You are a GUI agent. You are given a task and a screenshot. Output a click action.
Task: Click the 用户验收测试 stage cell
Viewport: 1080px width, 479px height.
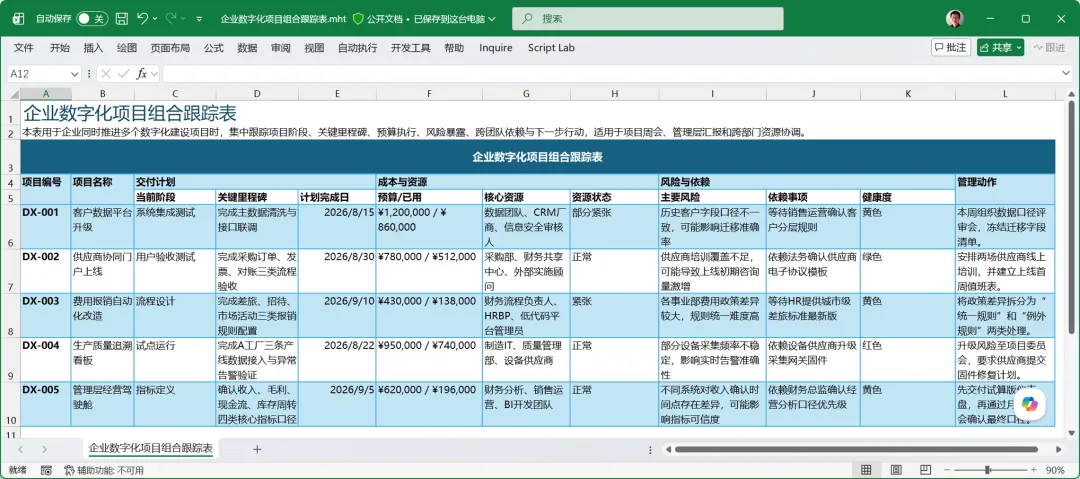(175, 271)
